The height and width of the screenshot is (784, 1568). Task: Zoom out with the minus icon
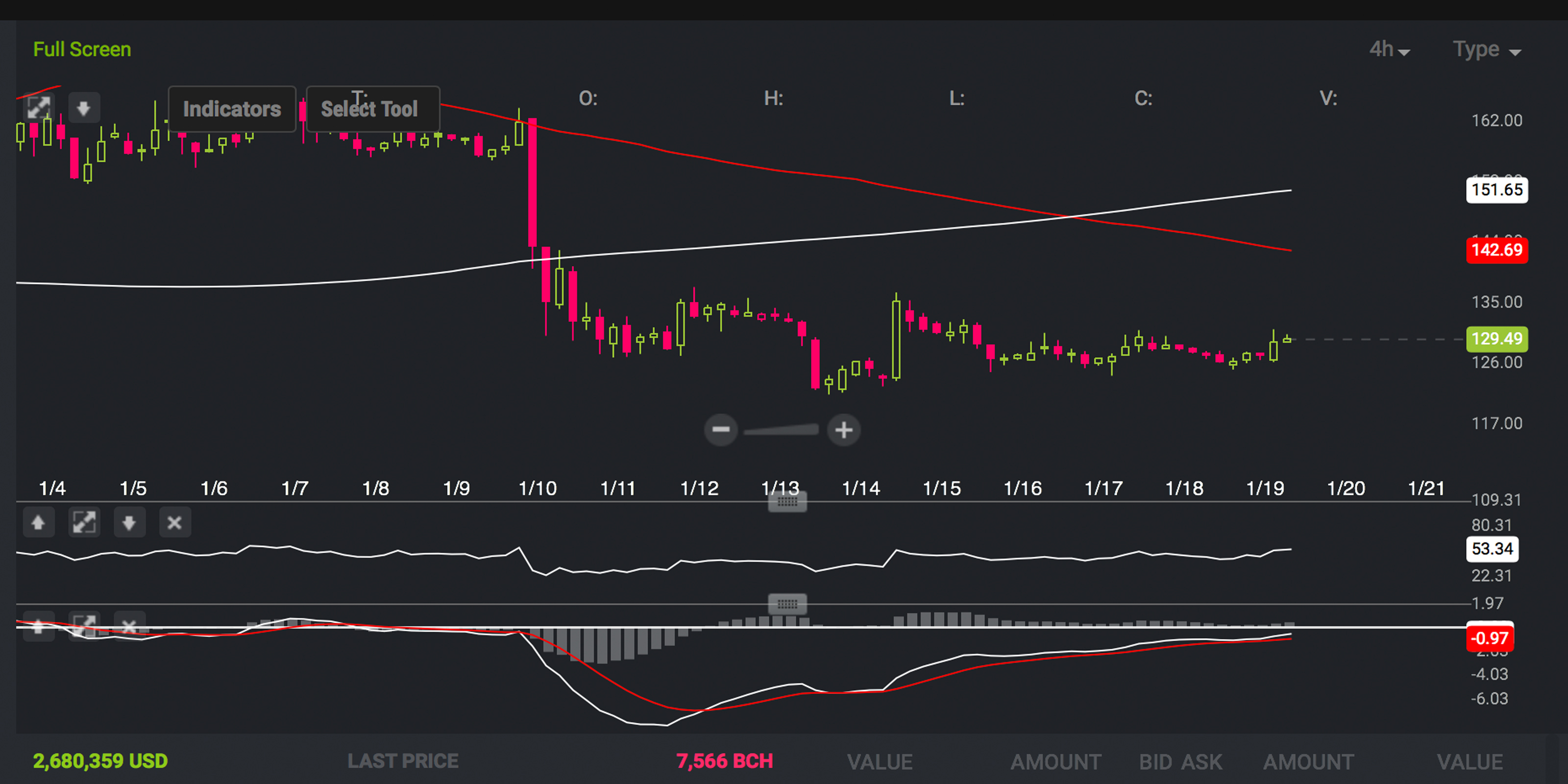coord(721,430)
